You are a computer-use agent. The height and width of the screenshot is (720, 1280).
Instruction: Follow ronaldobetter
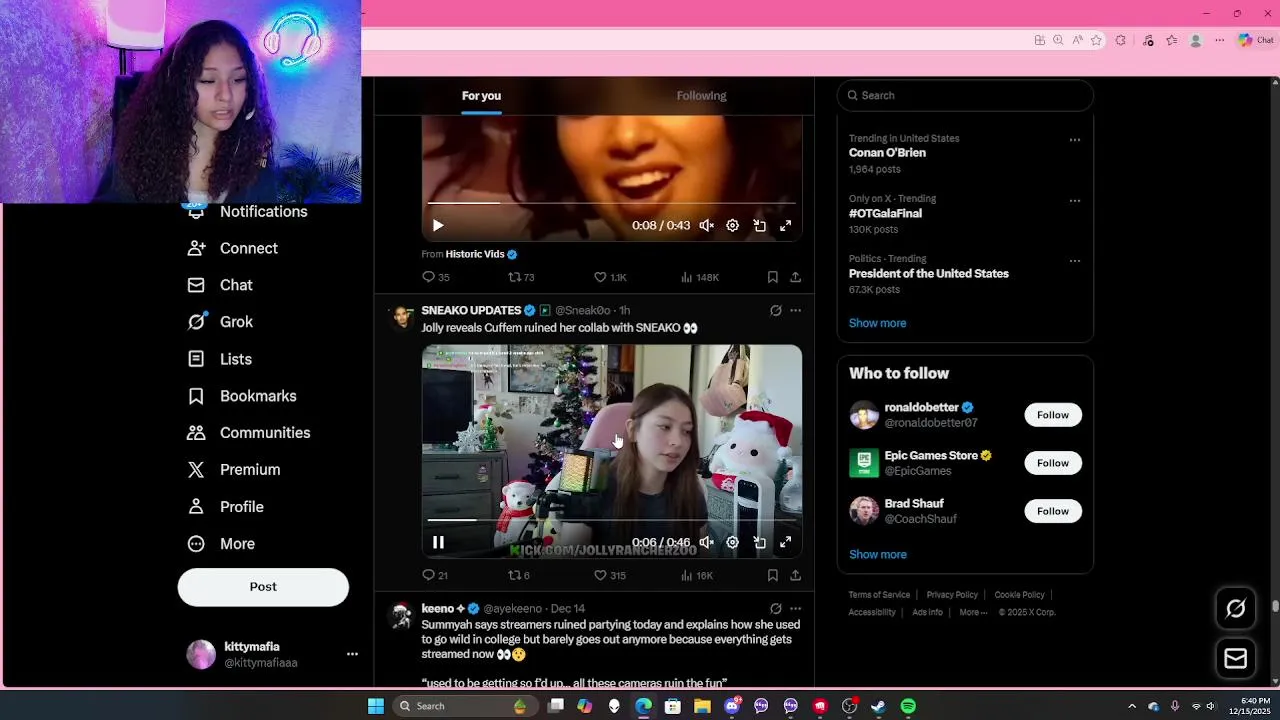1052,415
